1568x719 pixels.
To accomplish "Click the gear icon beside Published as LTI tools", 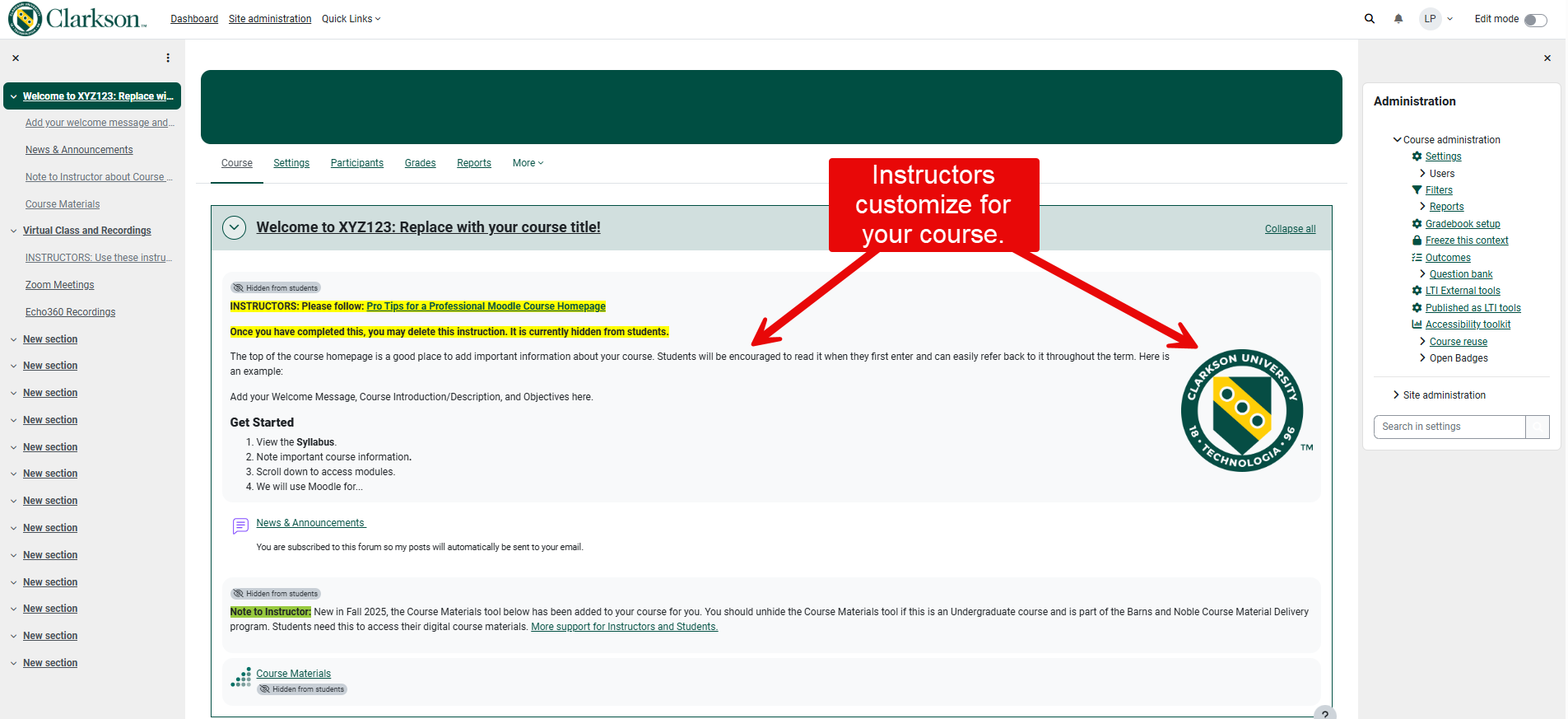I will click(x=1417, y=308).
